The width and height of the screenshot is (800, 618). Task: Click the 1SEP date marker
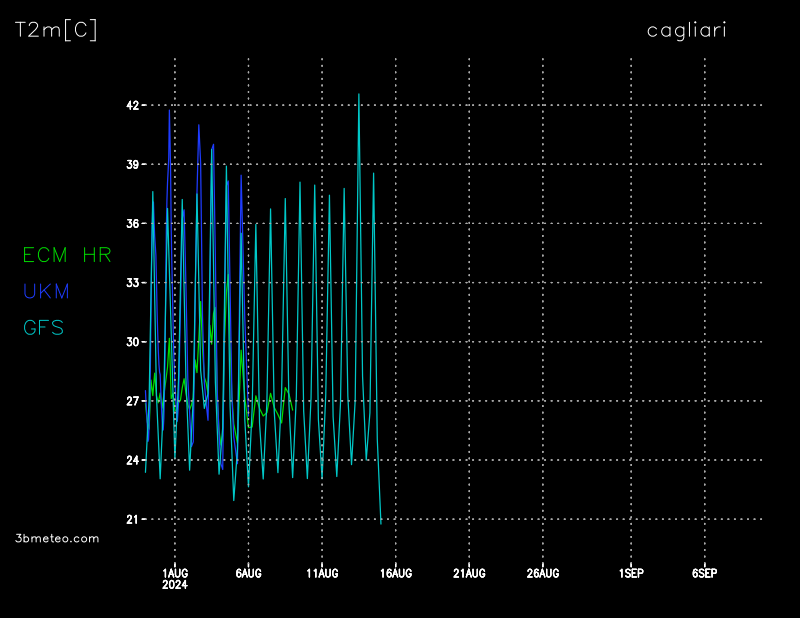click(631, 573)
